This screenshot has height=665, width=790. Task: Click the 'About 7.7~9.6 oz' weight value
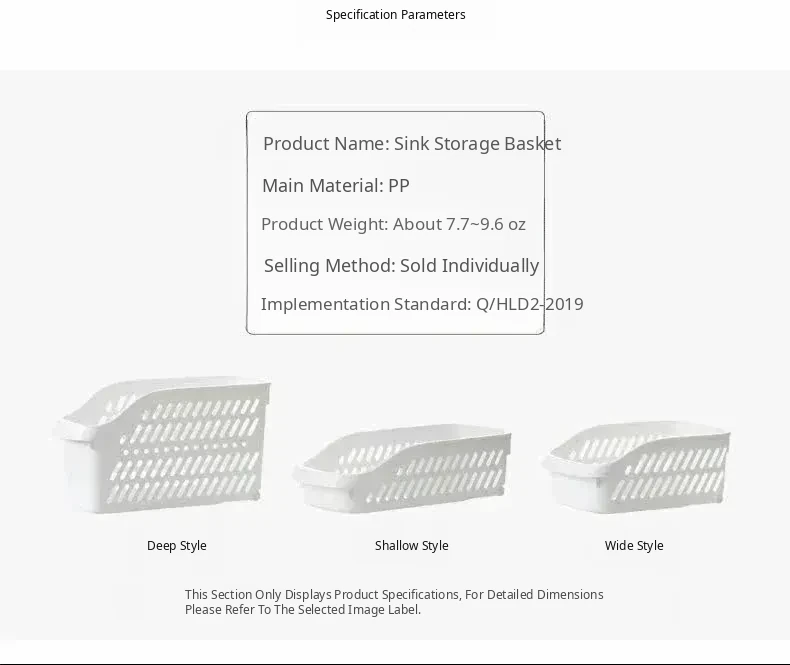pyautogui.click(x=459, y=224)
